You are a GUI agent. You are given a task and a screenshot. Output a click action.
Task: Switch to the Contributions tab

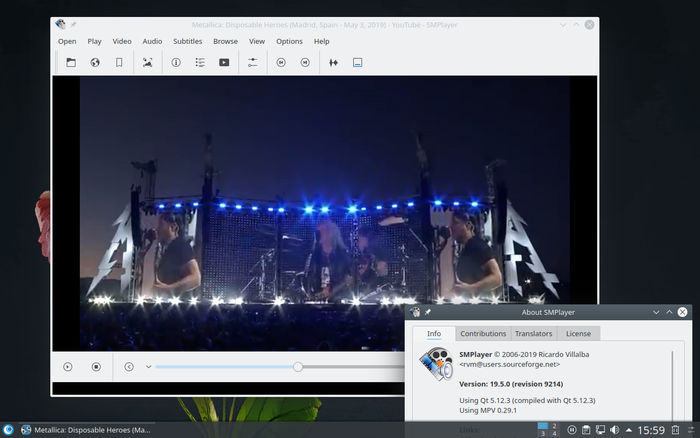[483, 334]
